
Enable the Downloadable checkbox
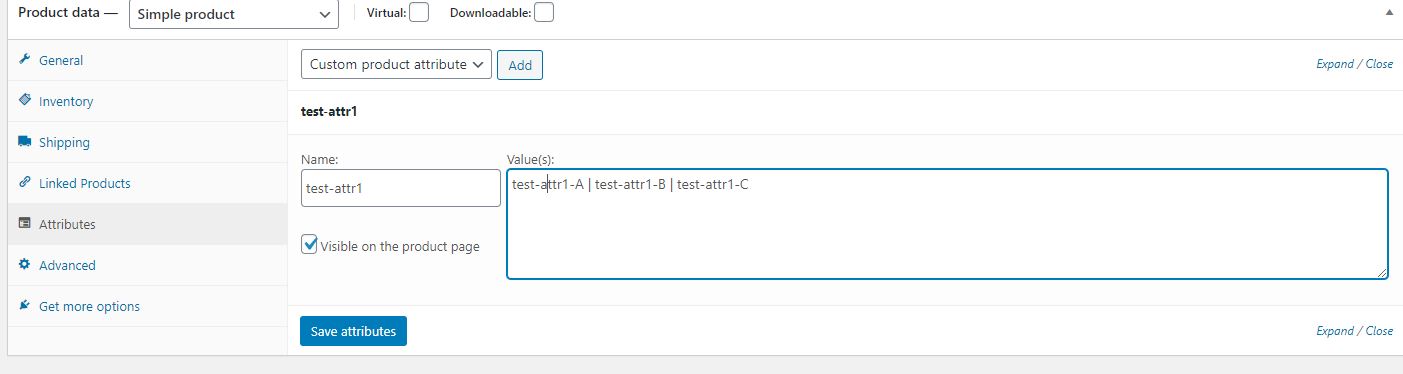coord(543,13)
